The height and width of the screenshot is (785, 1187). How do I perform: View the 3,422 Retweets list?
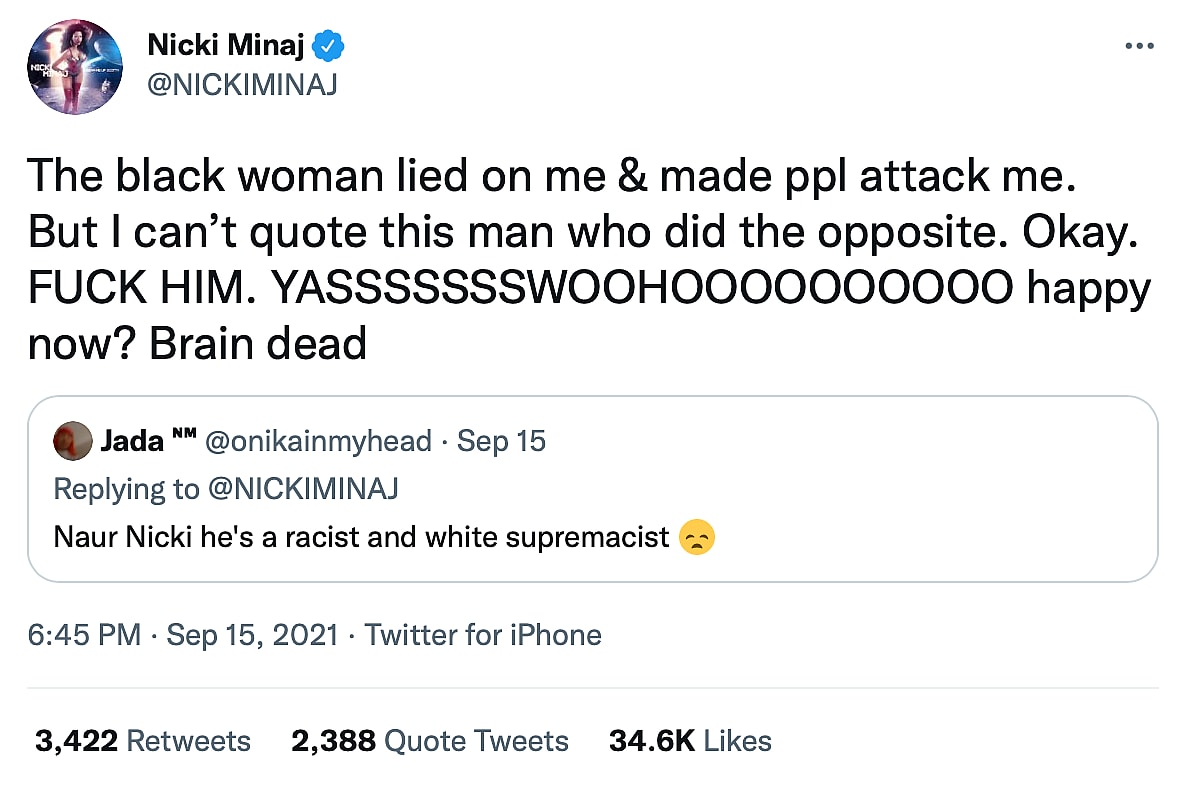point(142,741)
